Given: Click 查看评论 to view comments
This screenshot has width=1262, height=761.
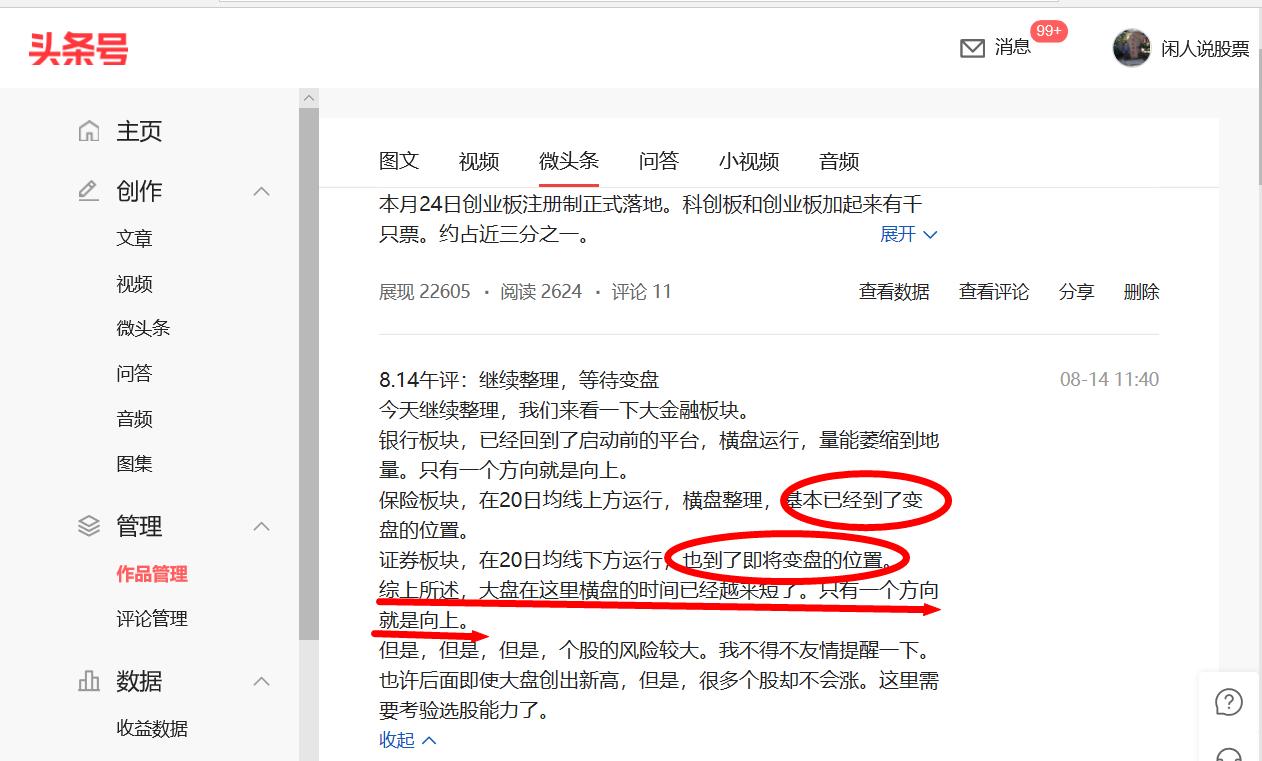Looking at the screenshot, I should click(994, 291).
